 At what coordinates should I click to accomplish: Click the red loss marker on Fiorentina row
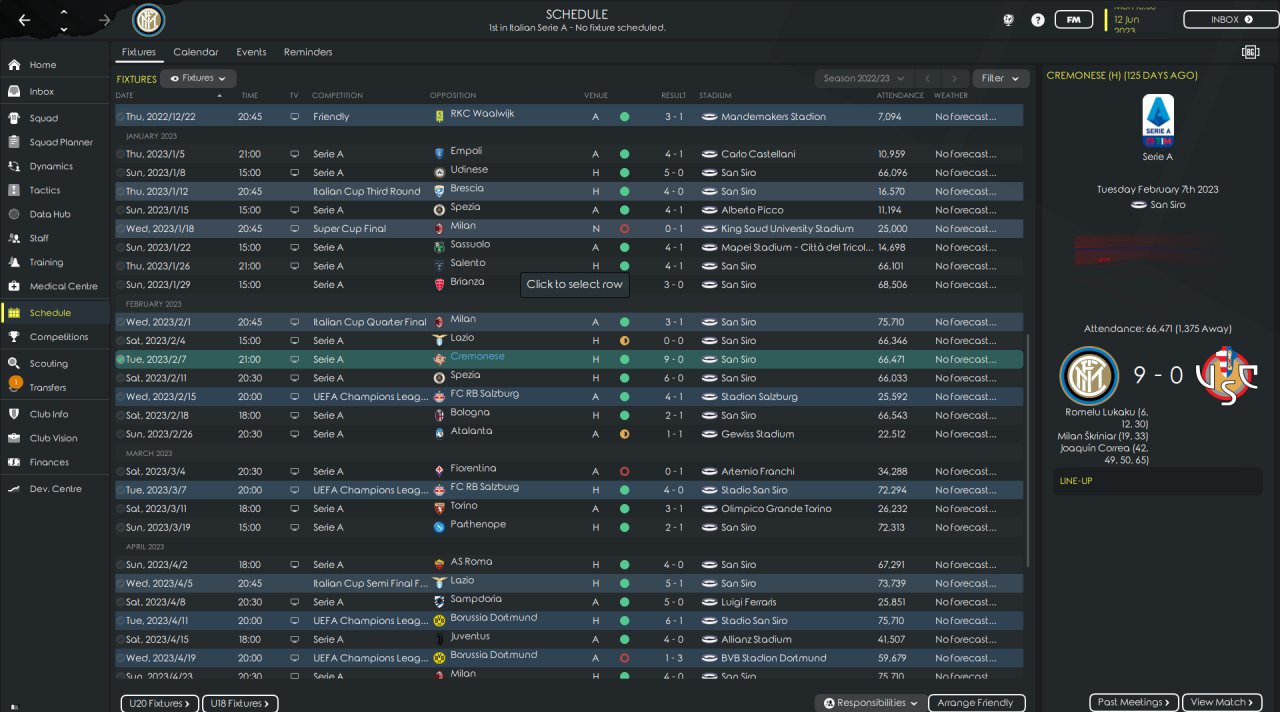[x=624, y=471]
